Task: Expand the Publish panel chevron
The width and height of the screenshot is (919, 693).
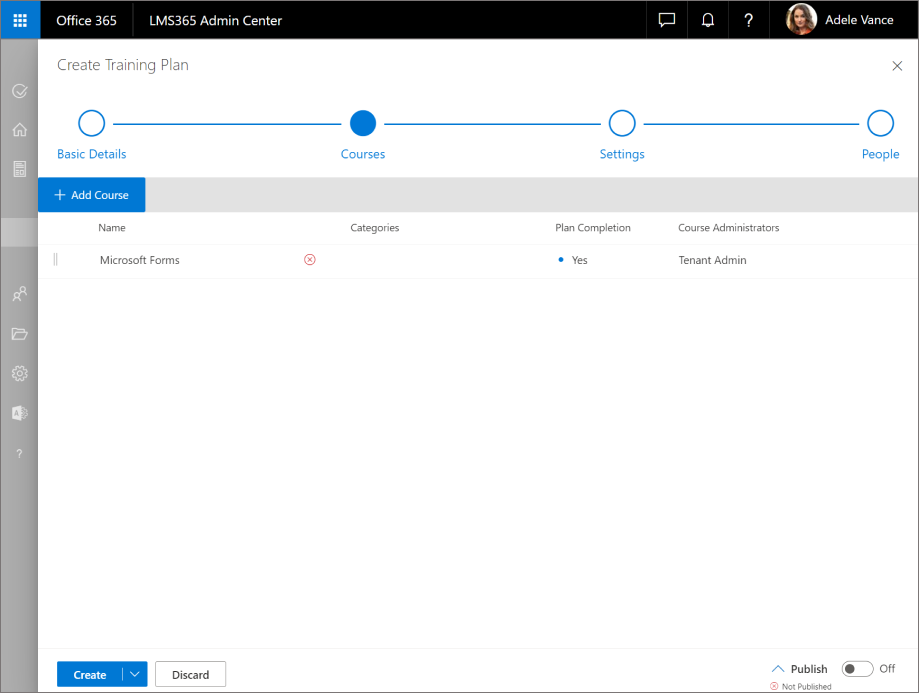Action: 778,669
